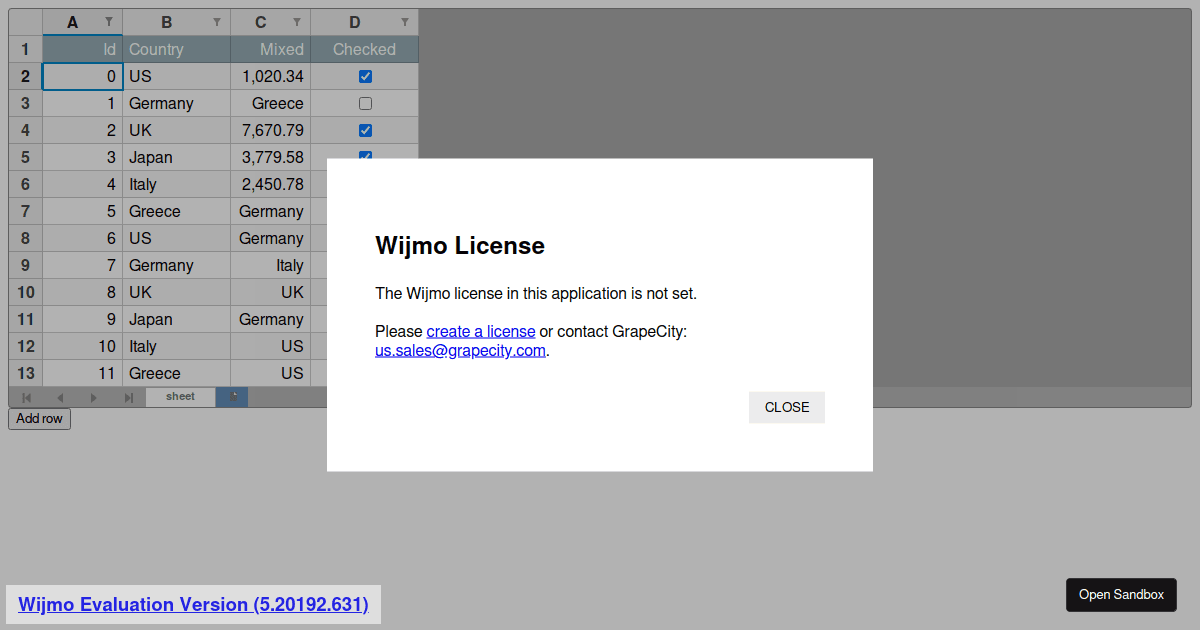Follow the 'create a license' link

coord(481,331)
